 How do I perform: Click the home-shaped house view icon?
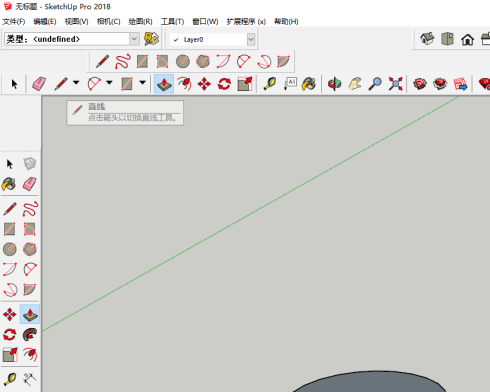coord(467,39)
